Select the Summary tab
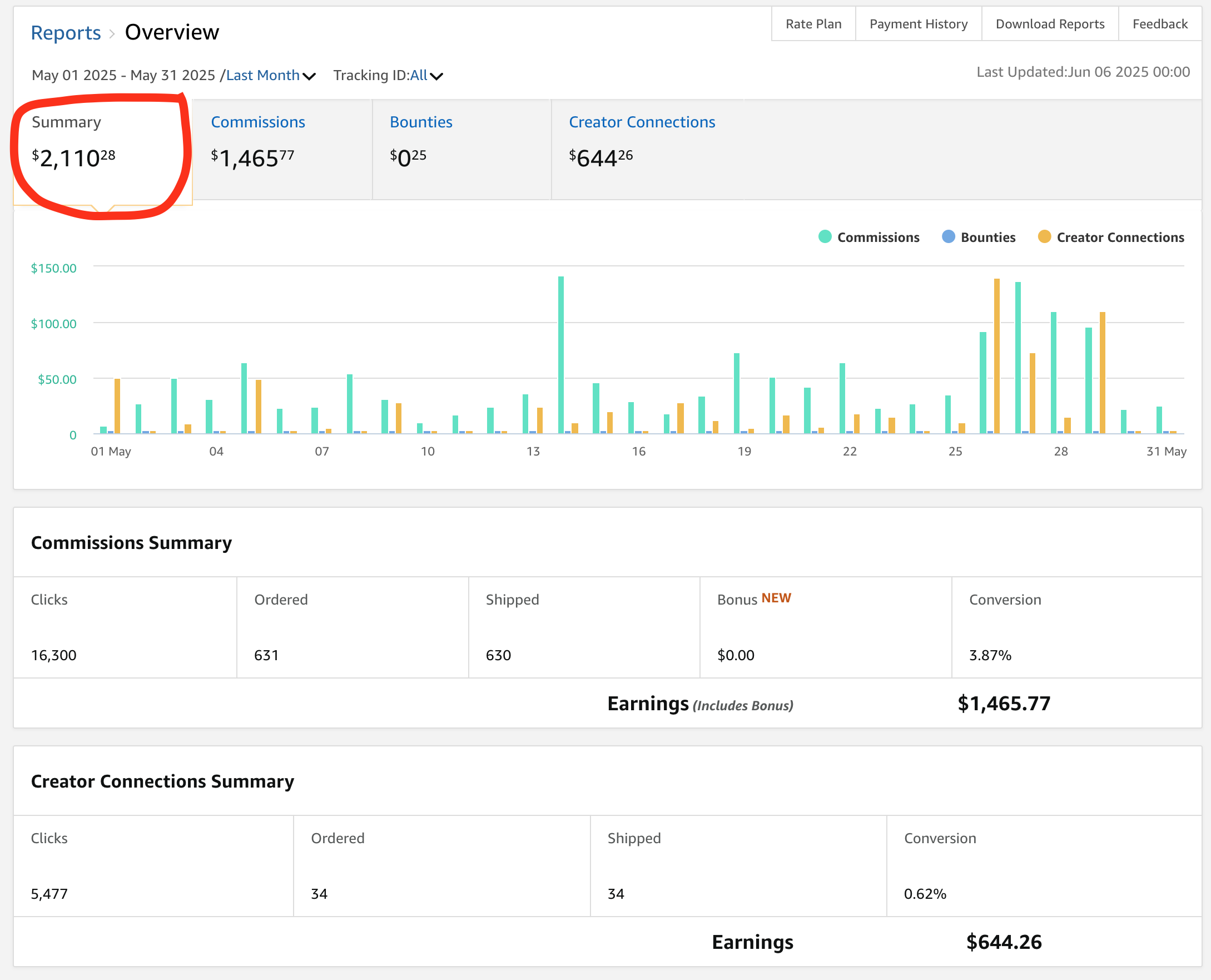Viewport: 1211px width, 980px height. pyautogui.click(x=67, y=122)
